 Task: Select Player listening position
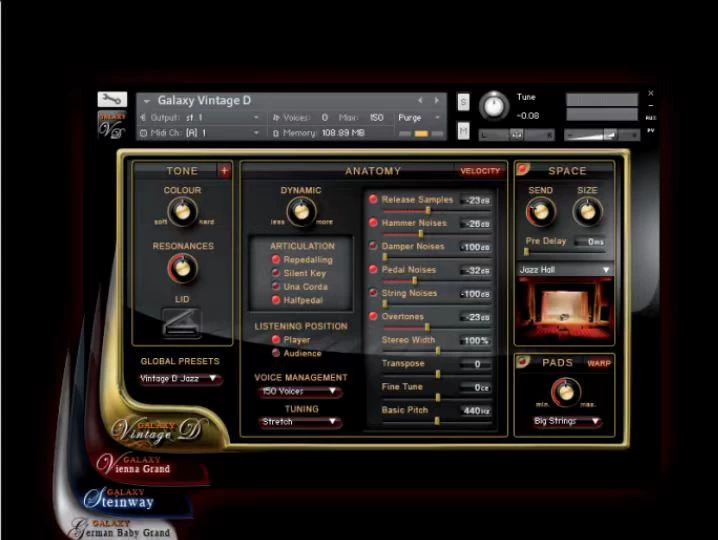(x=276, y=339)
